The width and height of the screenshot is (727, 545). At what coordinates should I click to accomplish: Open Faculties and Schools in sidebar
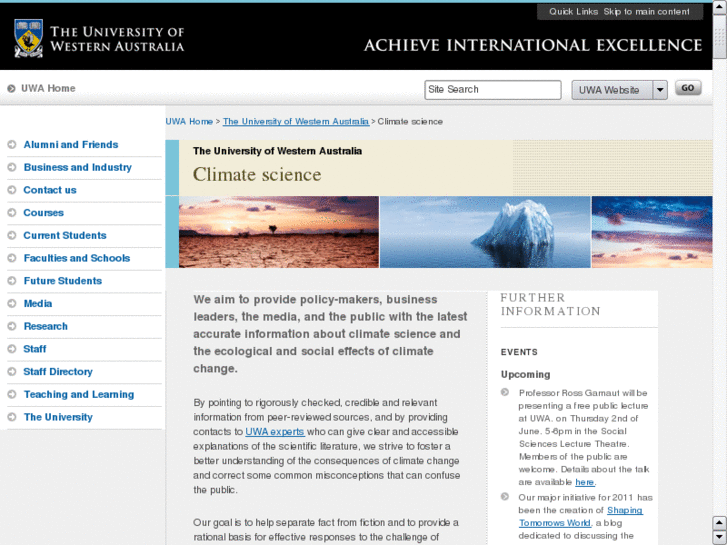77,258
